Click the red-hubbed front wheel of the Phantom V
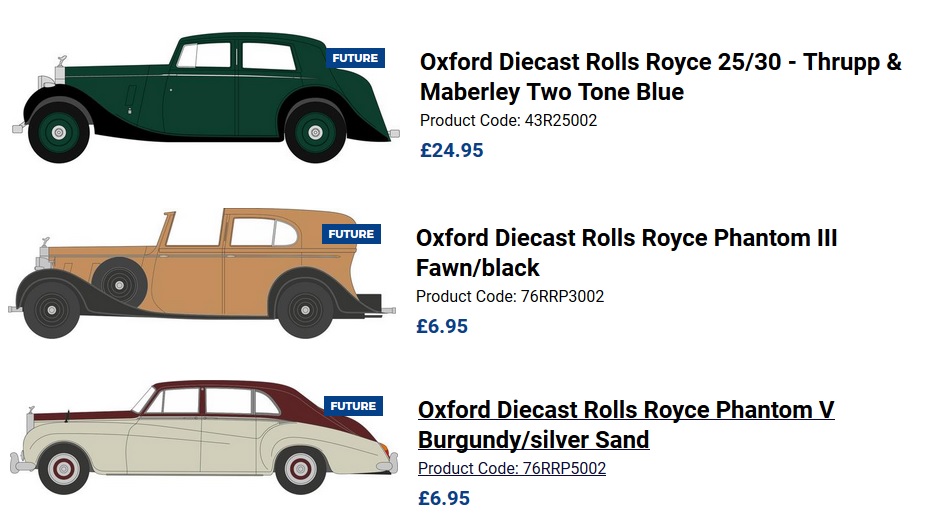This screenshot has height=513, width=929. (x=66, y=468)
